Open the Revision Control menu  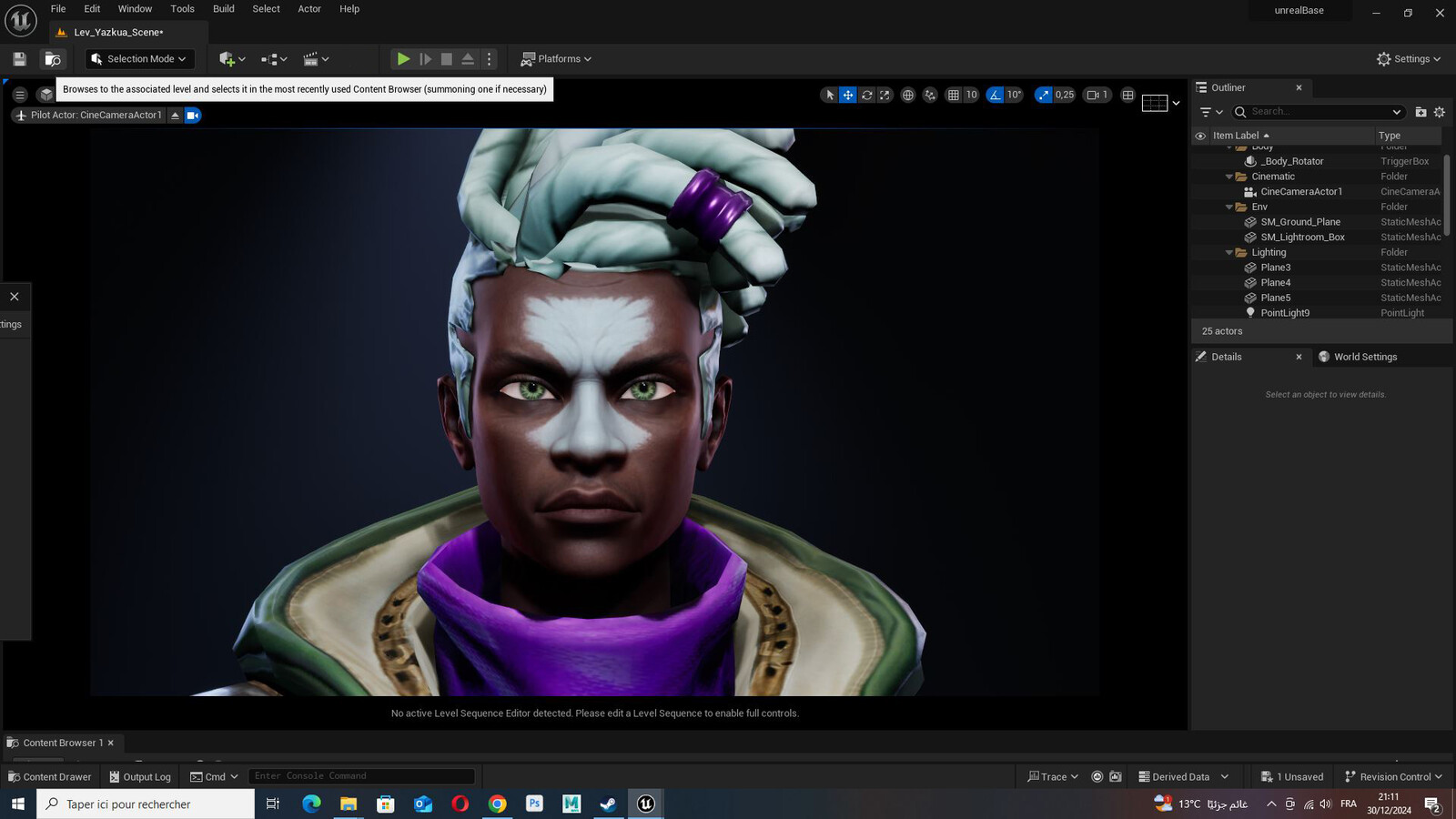coord(1393,777)
